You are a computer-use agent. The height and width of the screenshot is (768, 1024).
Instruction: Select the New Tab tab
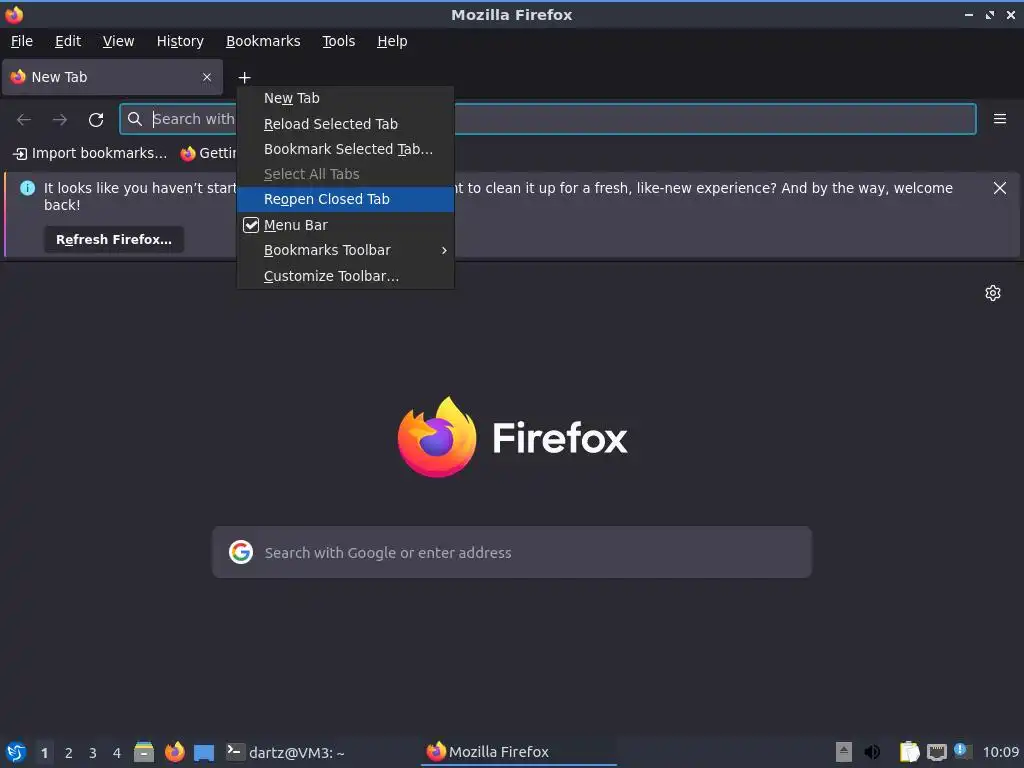(x=112, y=77)
